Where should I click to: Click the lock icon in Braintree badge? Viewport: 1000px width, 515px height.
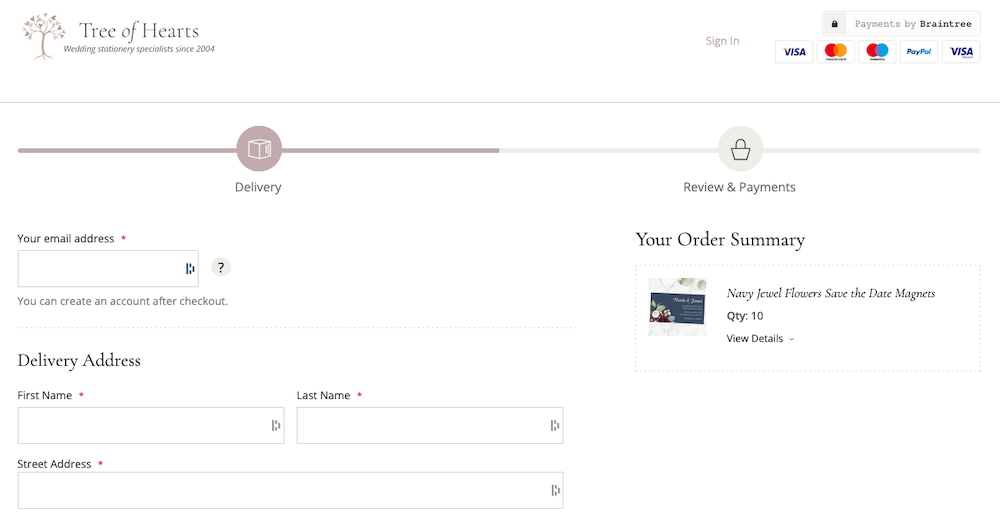tap(834, 24)
